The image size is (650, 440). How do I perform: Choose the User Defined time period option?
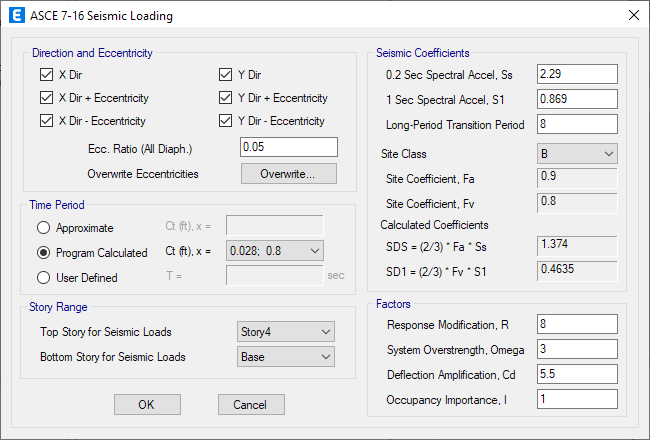tap(43, 278)
